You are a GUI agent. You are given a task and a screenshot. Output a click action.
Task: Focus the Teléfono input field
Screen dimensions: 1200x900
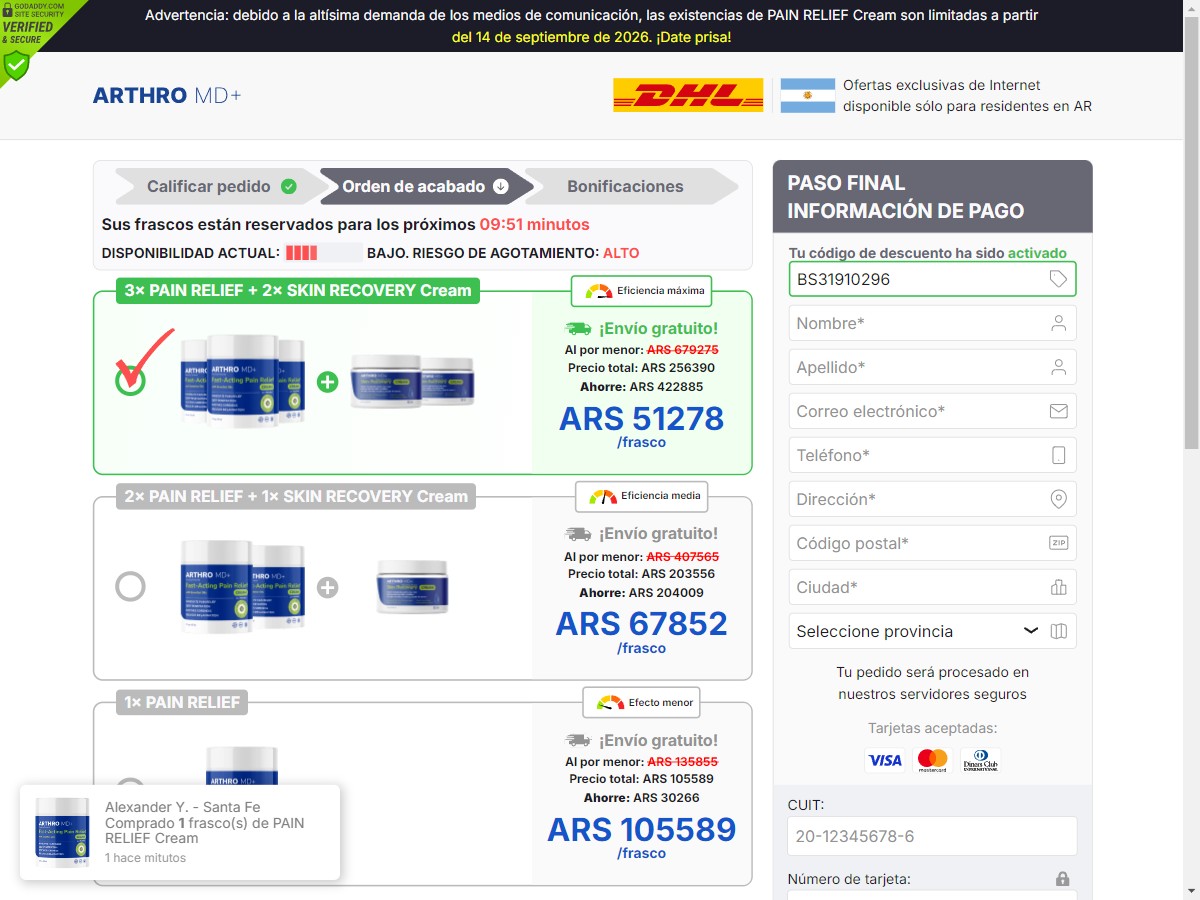click(x=932, y=455)
